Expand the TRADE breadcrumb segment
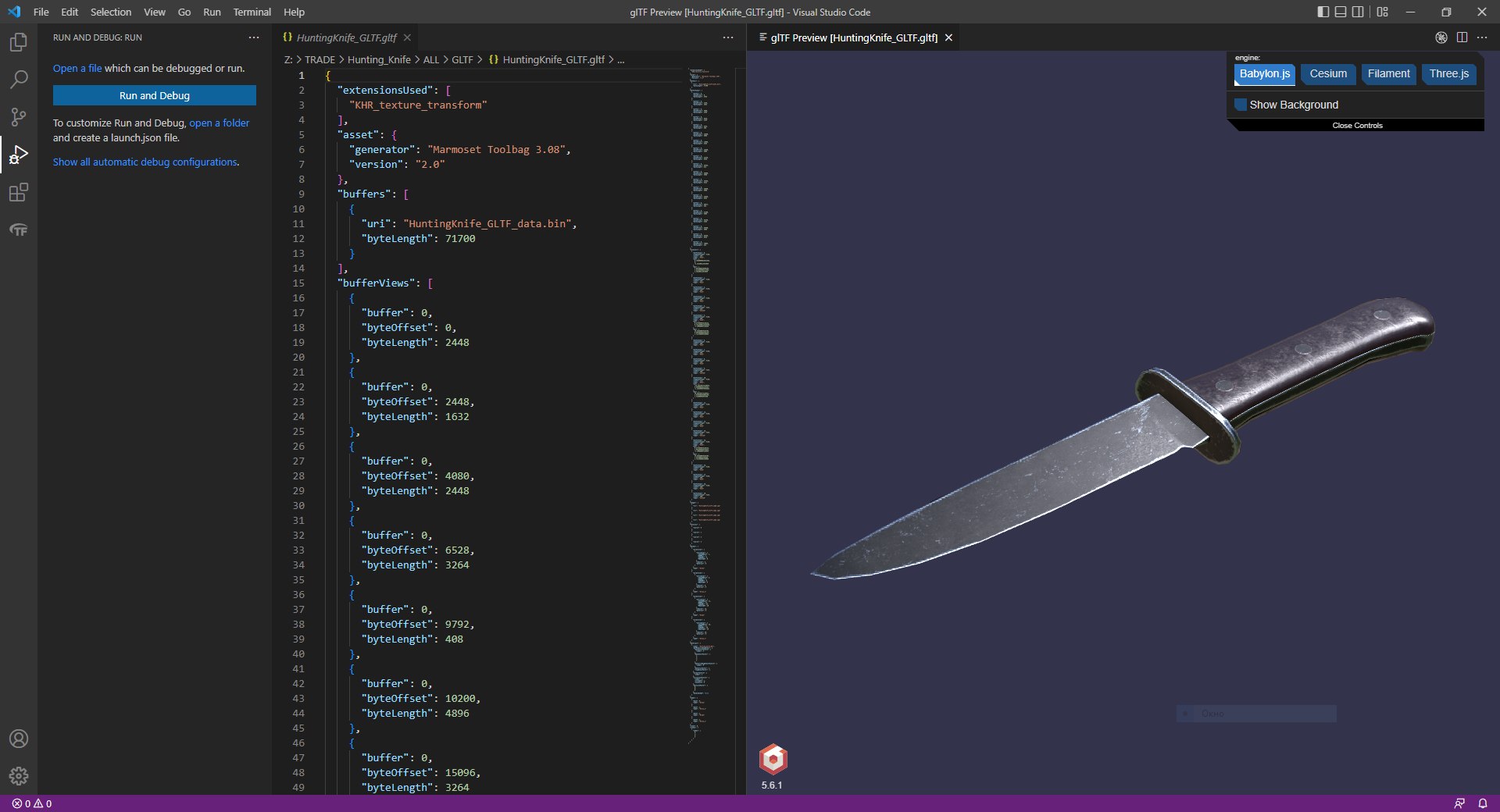The width and height of the screenshot is (1500, 812). pyautogui.click(x=320, y=59)
